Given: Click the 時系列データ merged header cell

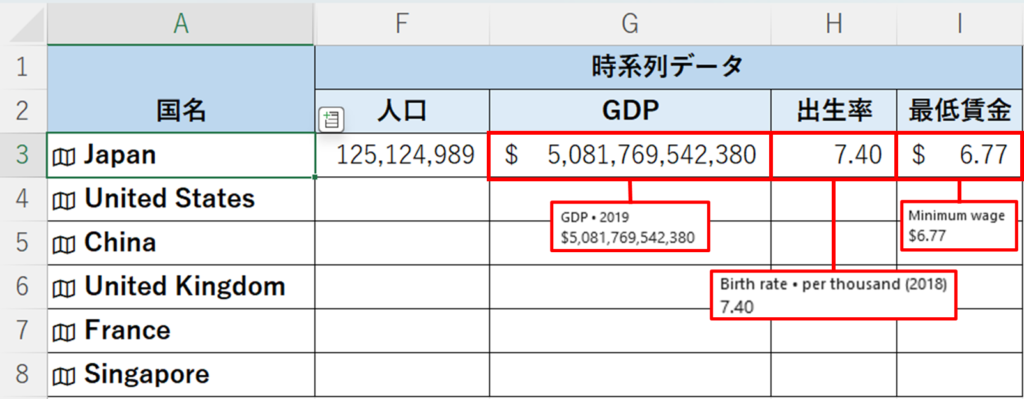Looking at the screenshot, I should click(x=669, y=67).
